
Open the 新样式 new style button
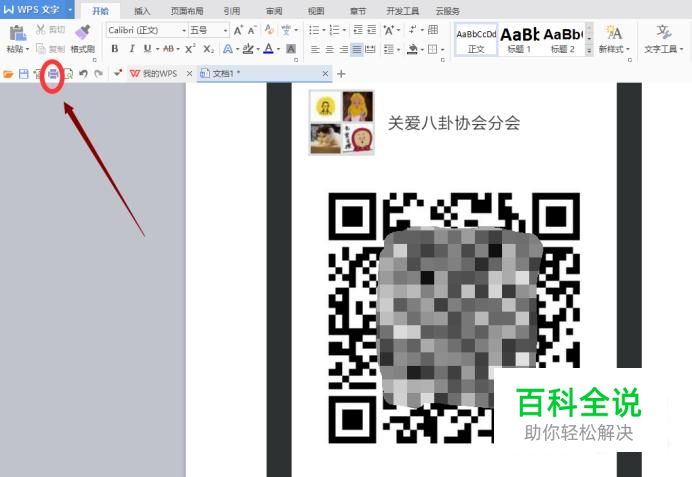pos(614,39)
